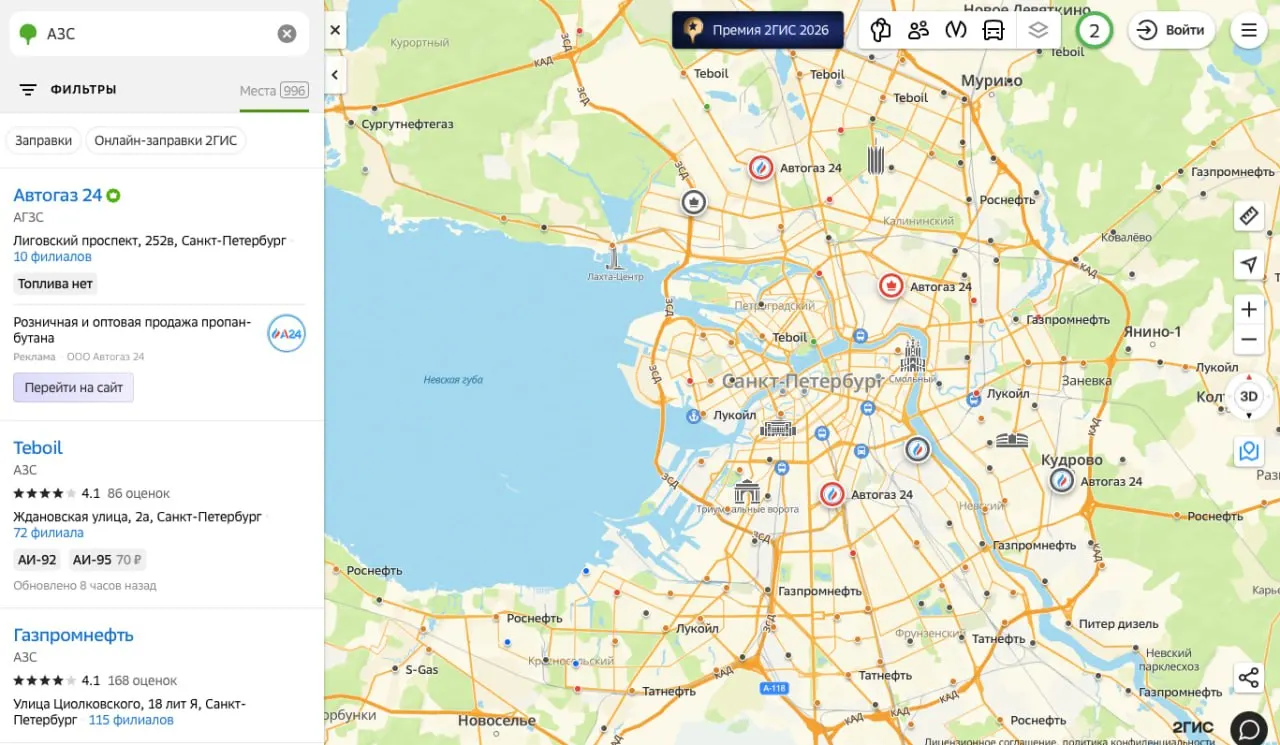Click the 86 оценок rating text
This screenshot has width=1280, height=745.
click(139, 493)
